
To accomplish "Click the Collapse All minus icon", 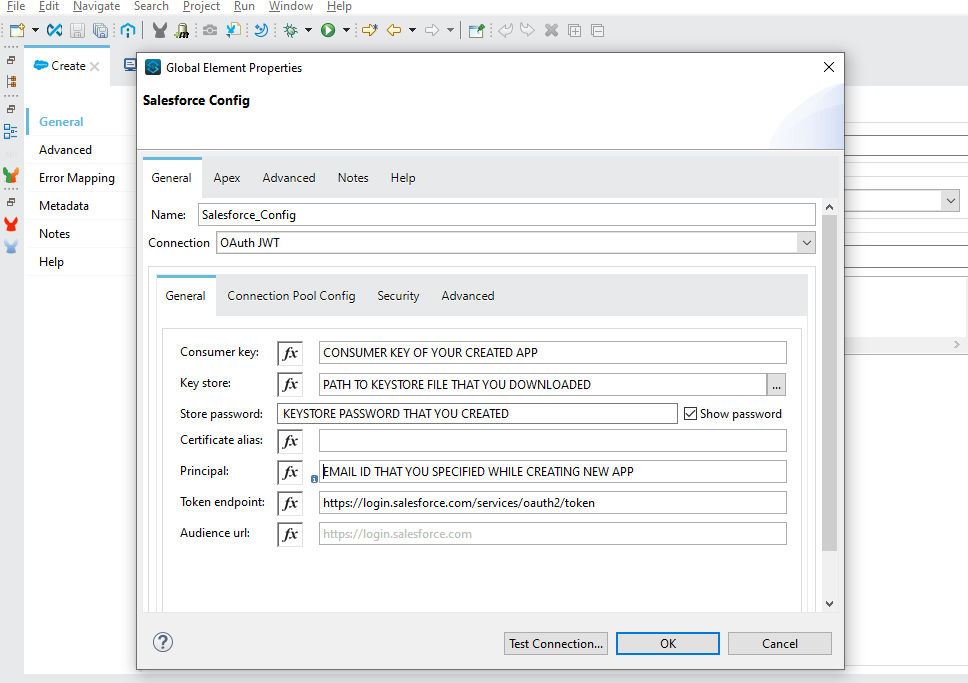I will pos(597,30).
